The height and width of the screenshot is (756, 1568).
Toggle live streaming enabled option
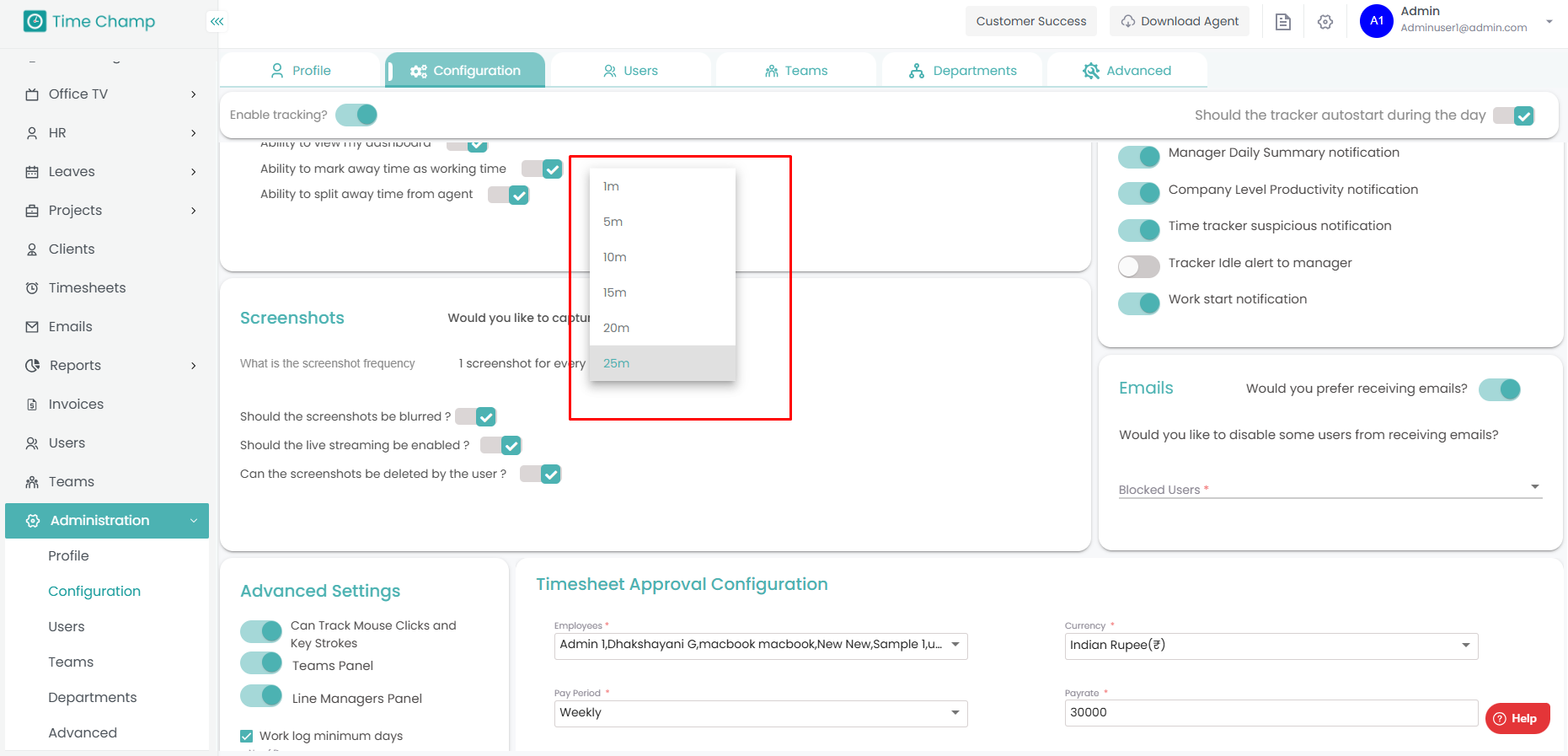(x=500, y=445)
